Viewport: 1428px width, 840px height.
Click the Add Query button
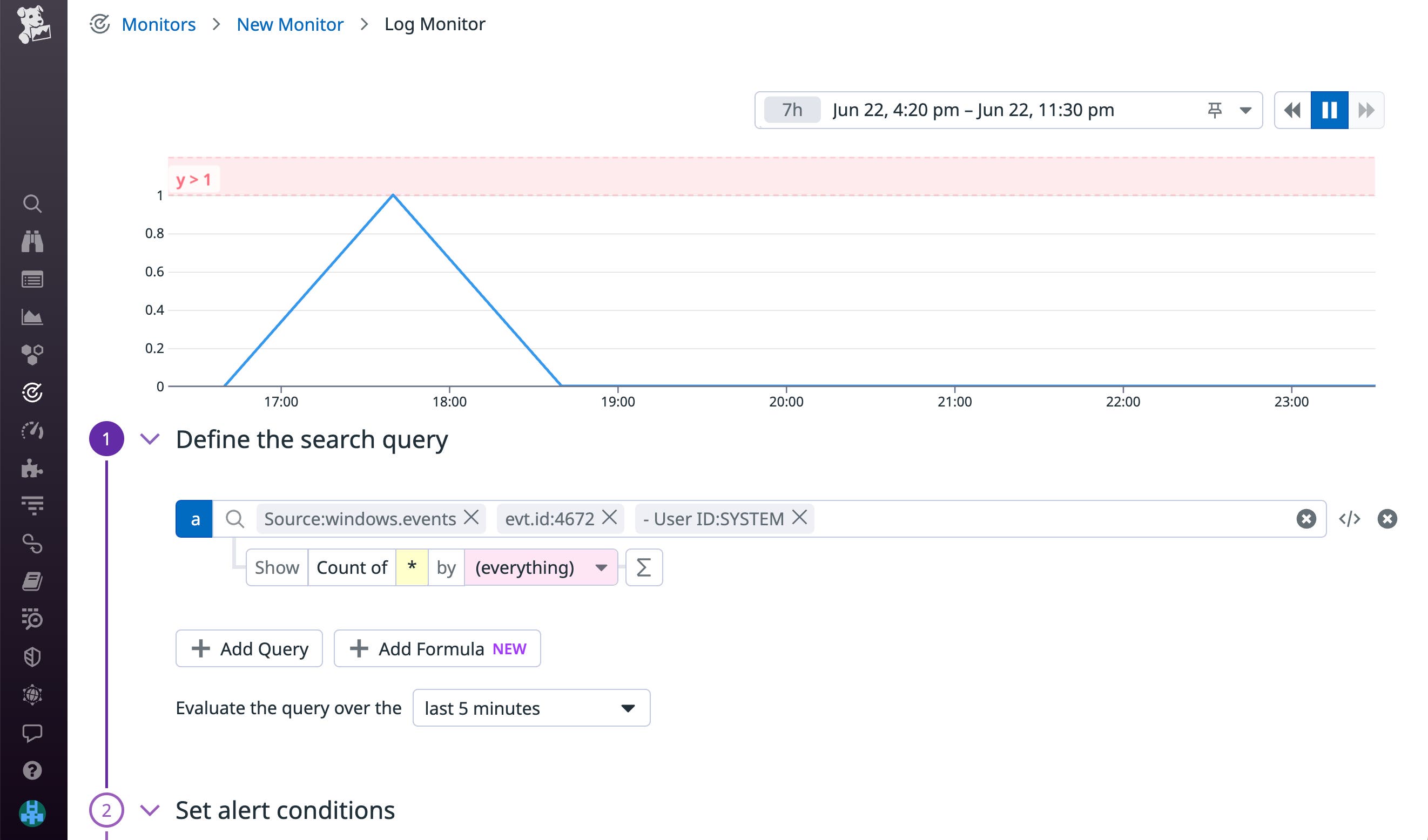[250, 648]
